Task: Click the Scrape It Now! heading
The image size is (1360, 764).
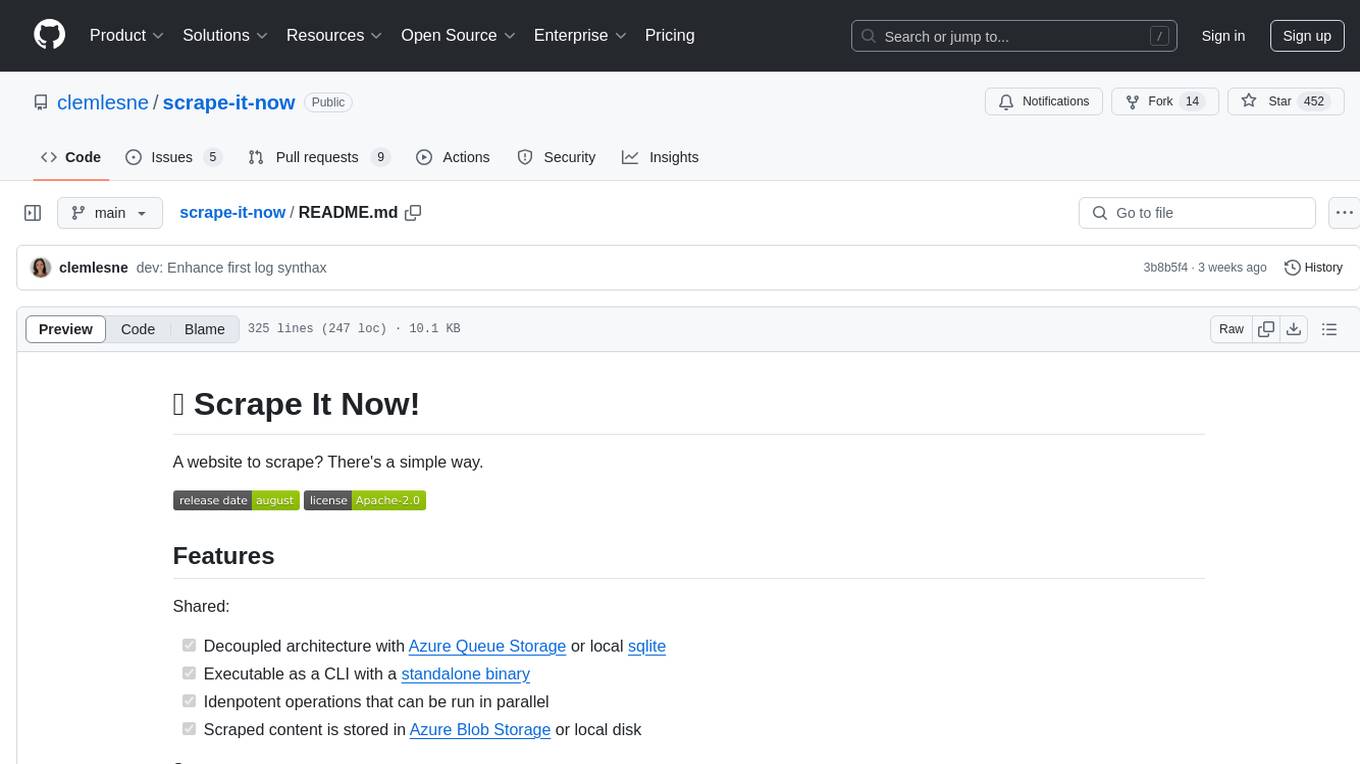Action: coord(296,404)
